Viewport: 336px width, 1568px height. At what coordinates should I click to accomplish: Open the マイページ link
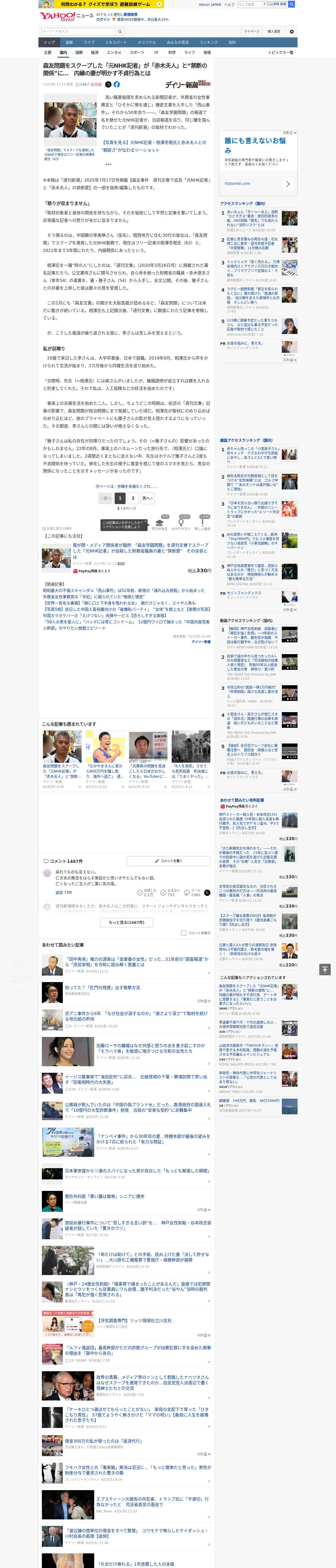pyautogui.click(x=252, y=32)
